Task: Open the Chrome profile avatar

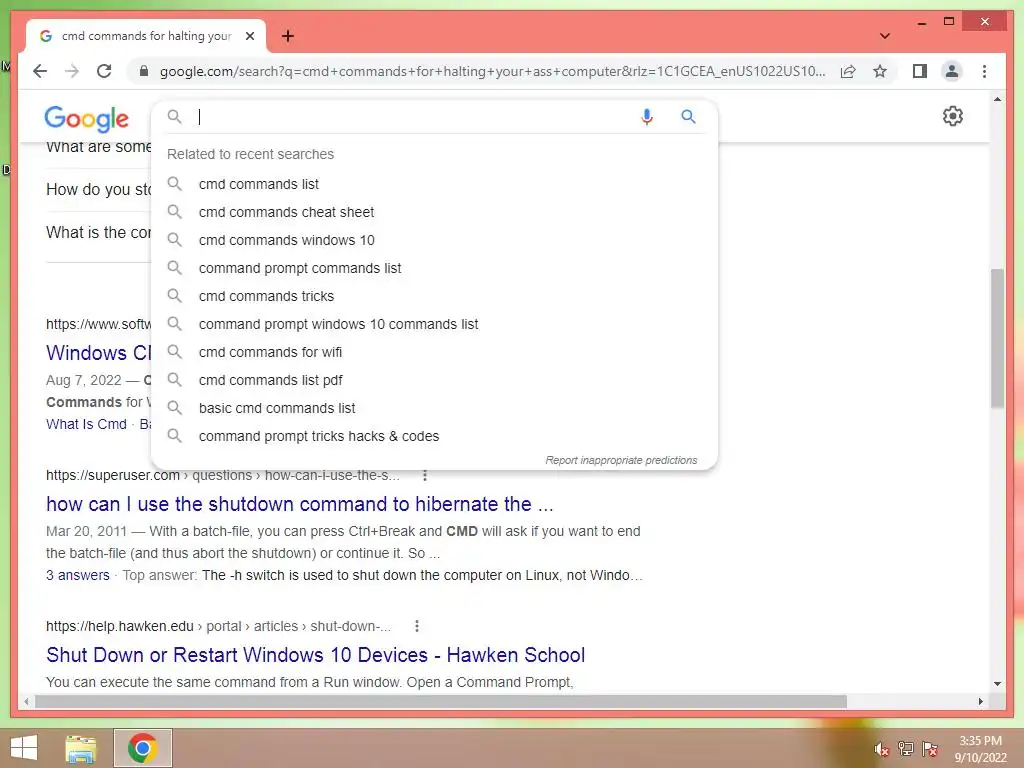Action: 952,71
